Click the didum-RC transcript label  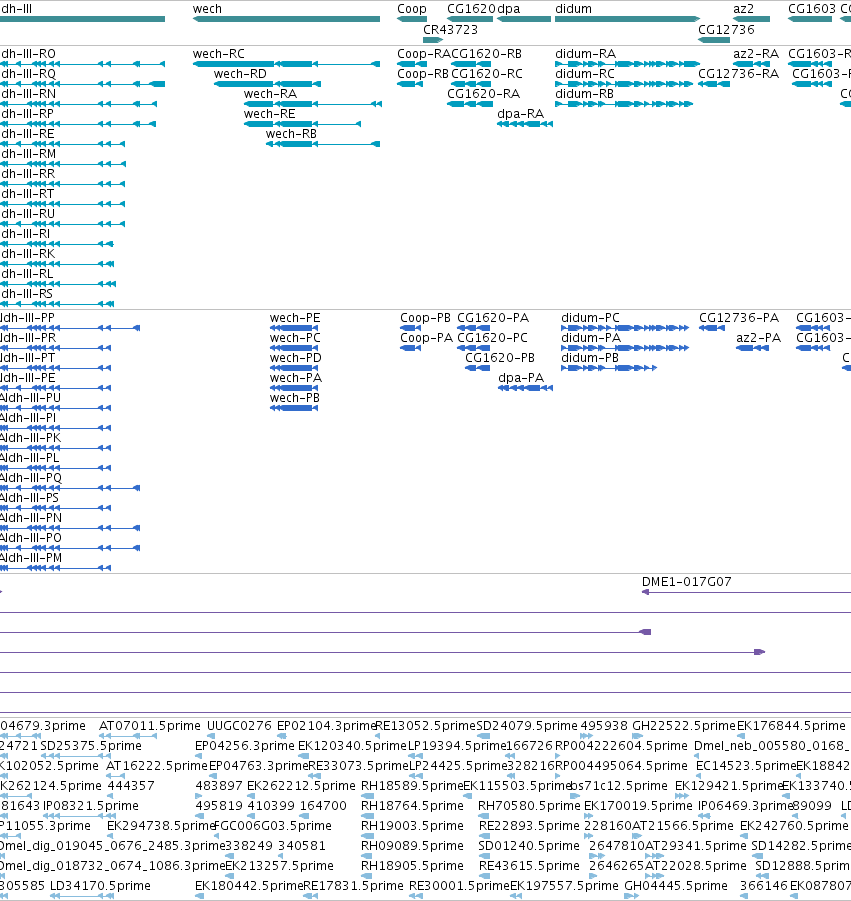pos(584,74)
